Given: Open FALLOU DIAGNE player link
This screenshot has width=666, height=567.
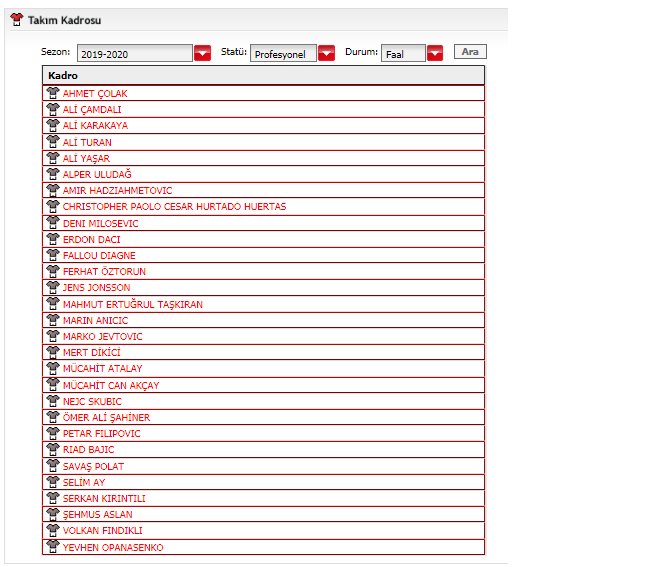Looking at the screenshot, I should pos(99,255).
